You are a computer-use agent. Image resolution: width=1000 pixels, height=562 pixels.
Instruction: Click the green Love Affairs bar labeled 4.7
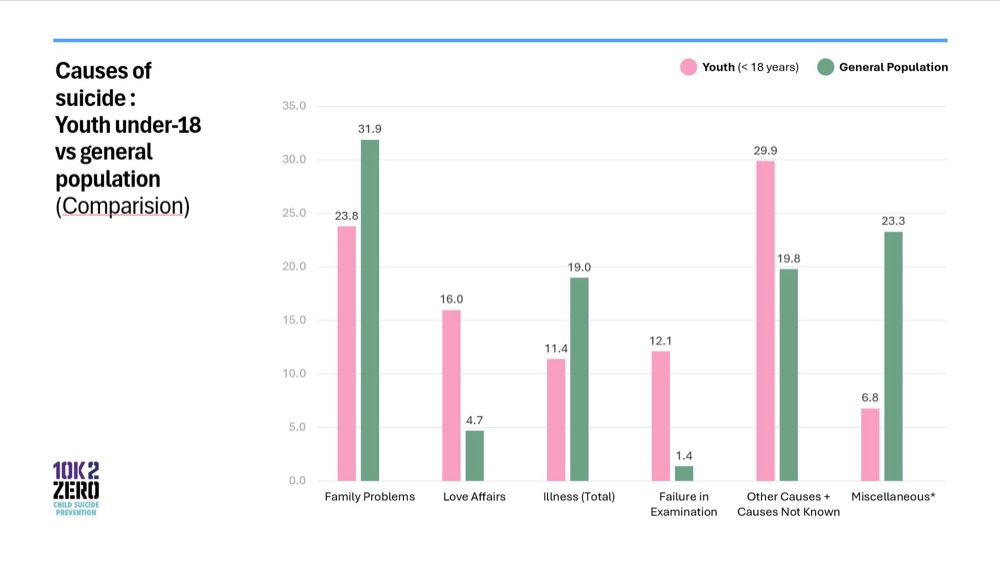coord(474,455)
